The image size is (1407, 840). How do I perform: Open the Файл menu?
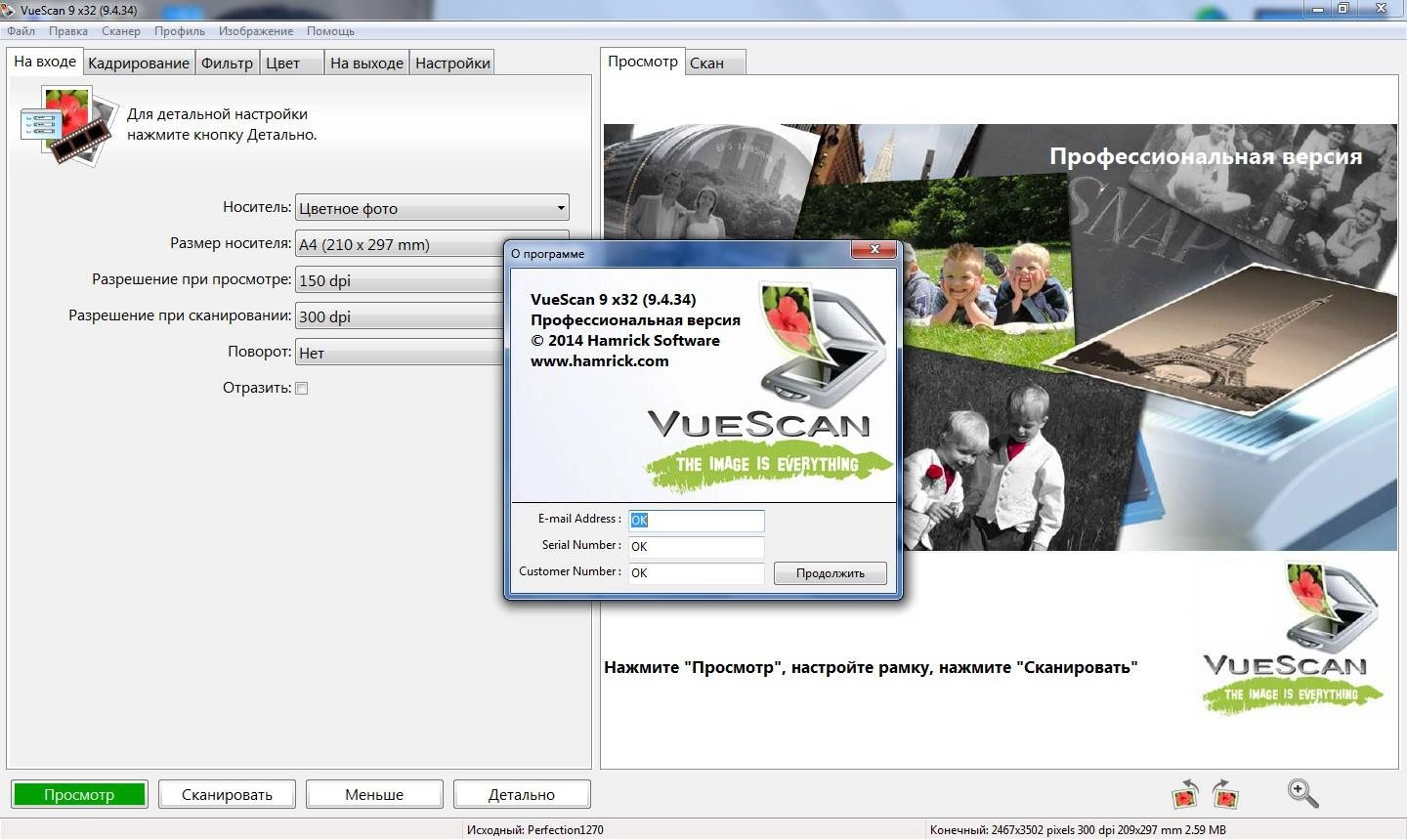[x=21, y=31]
